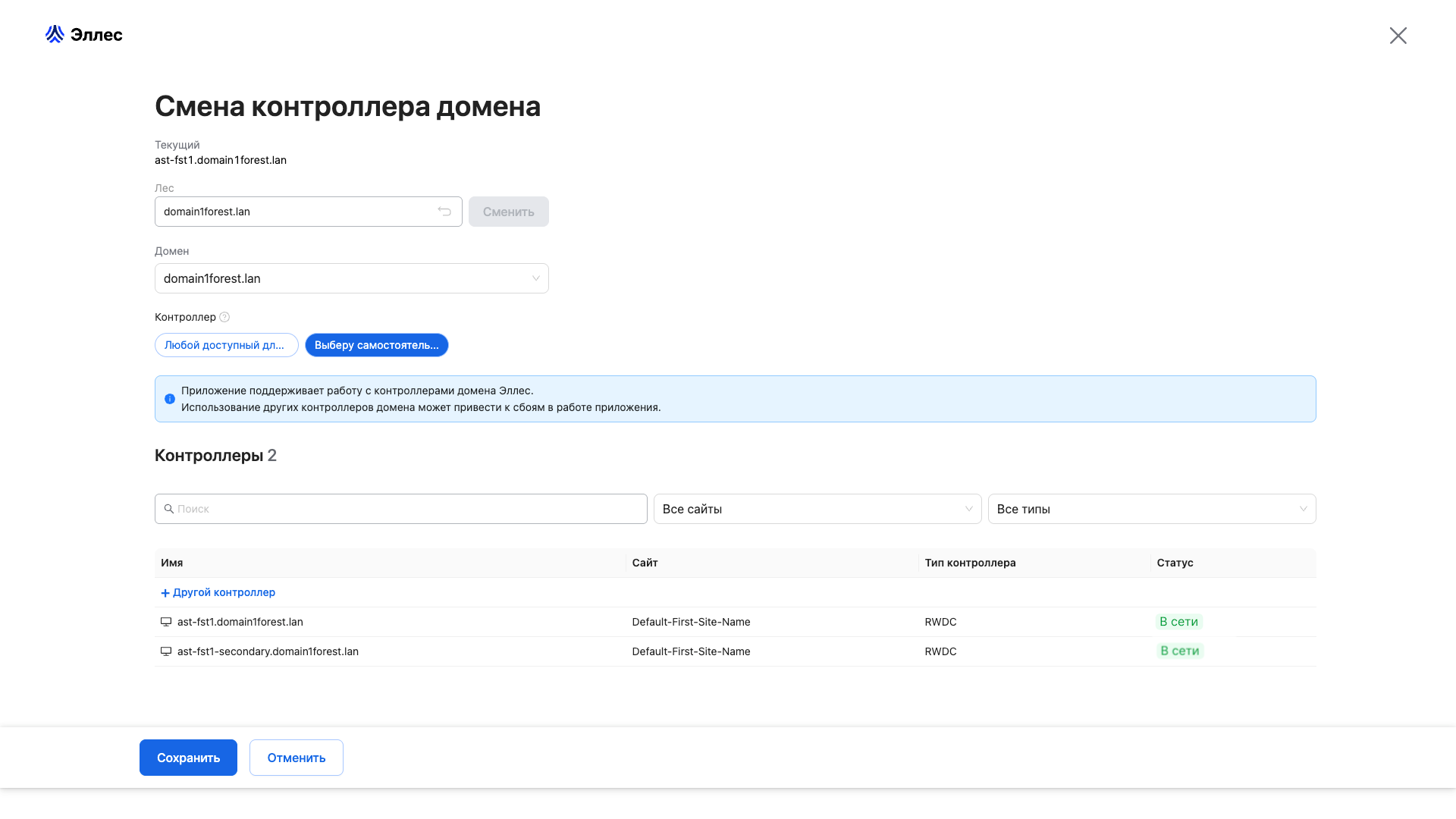The width and height of the screenshot is (1456, 819).
Task: Close the dialog with the X icon
Action: click(1398, 36)
